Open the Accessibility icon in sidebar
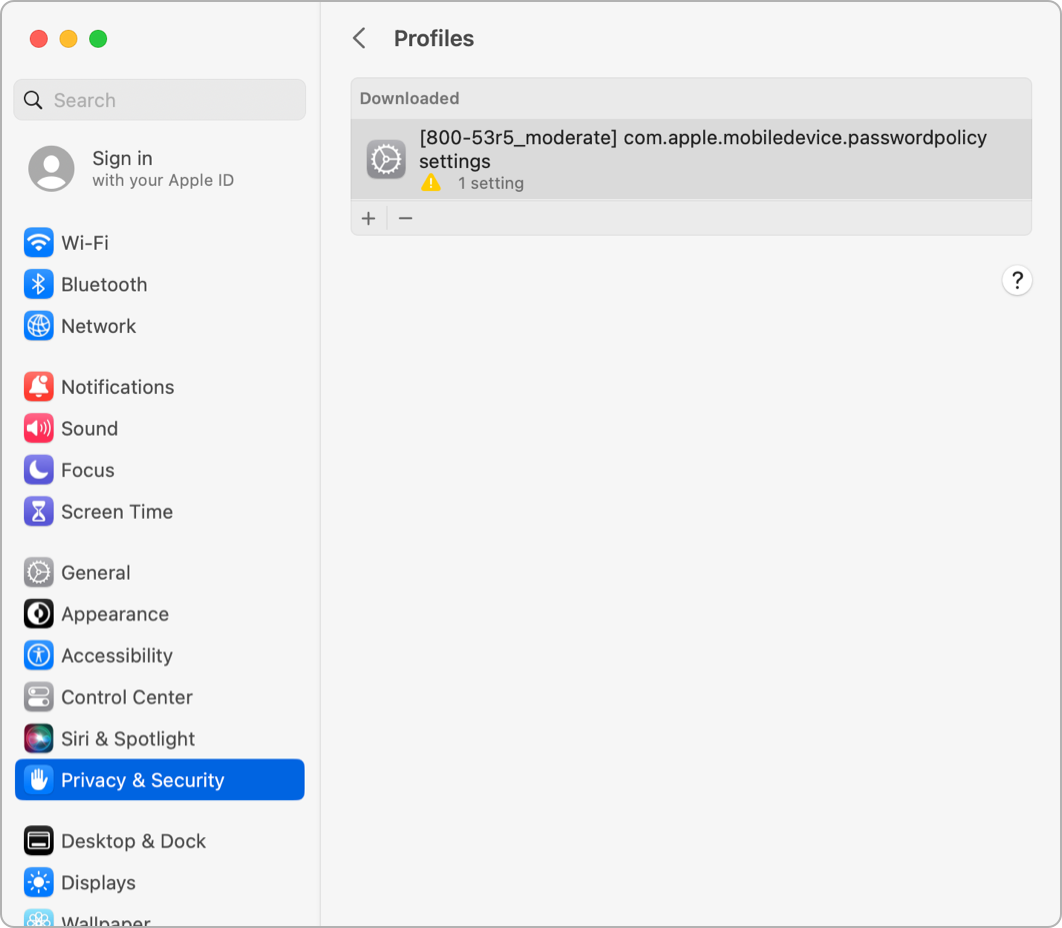This screenshot has height=928, width=1062. [x=39, y=655]
